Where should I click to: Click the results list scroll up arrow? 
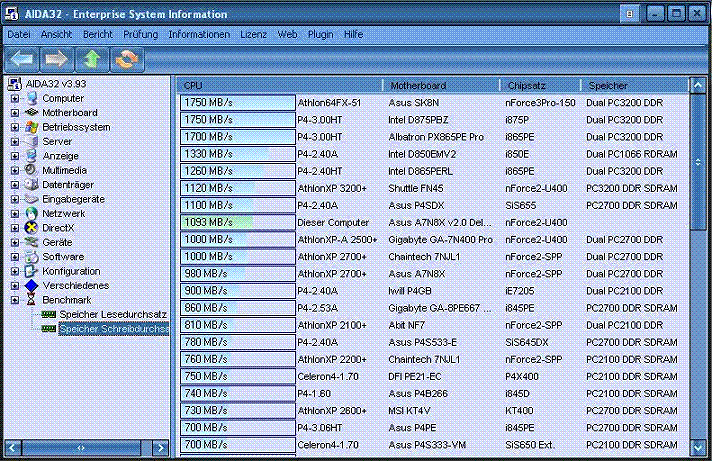pyautogui.click(x=698, y=85)
